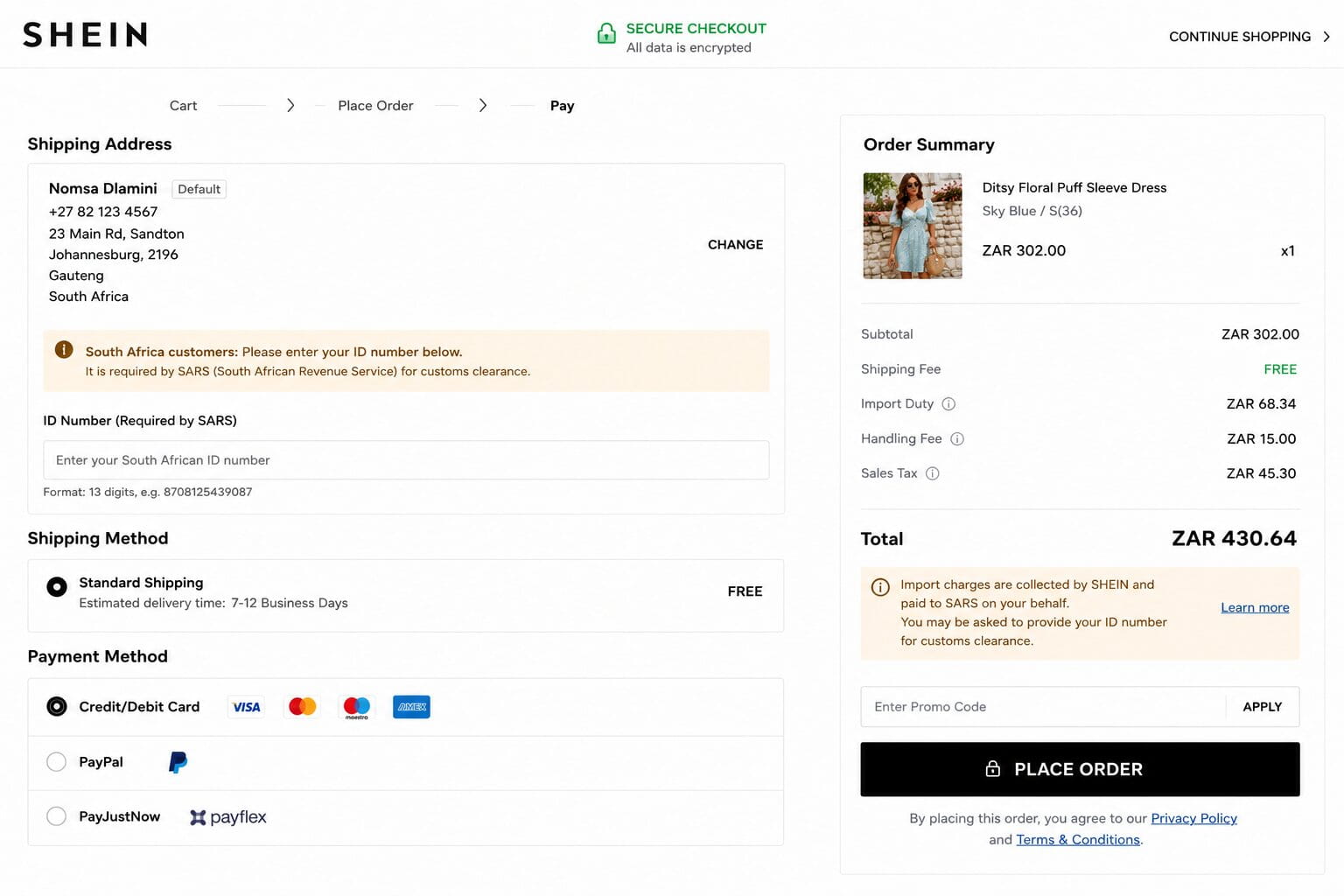The width and height of the screenshot is (1344, 896).
Task: Click the arrow between Place Order and Pay
Action: click(483, 106)
